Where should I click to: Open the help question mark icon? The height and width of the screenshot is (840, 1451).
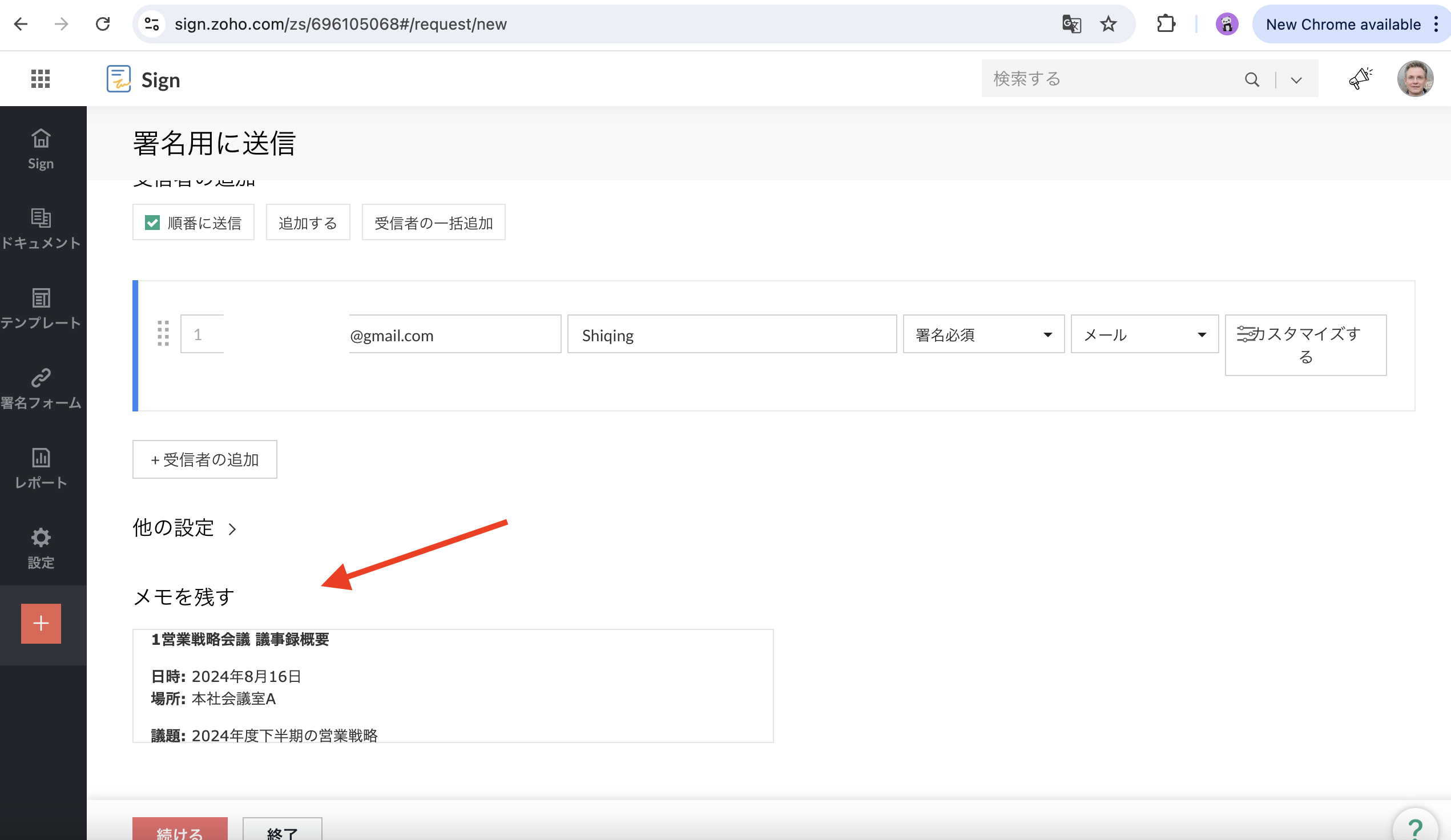click(x=1414, y=828)
